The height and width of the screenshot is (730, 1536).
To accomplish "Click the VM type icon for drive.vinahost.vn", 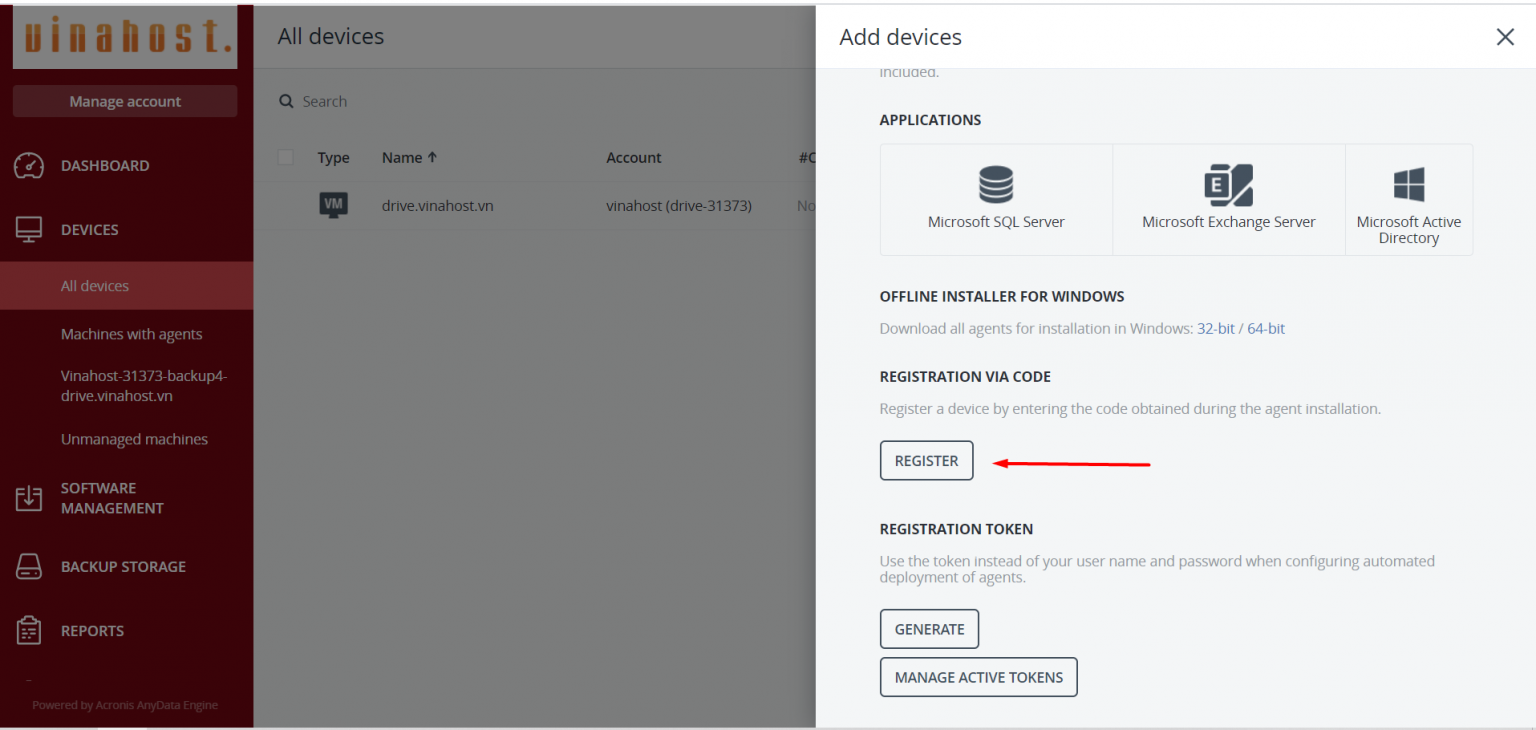I will pyautogui.click(x=333, y=205).
